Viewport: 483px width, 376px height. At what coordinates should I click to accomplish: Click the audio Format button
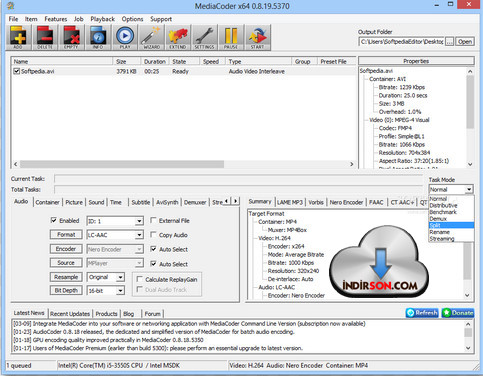[x=66, y=235]
